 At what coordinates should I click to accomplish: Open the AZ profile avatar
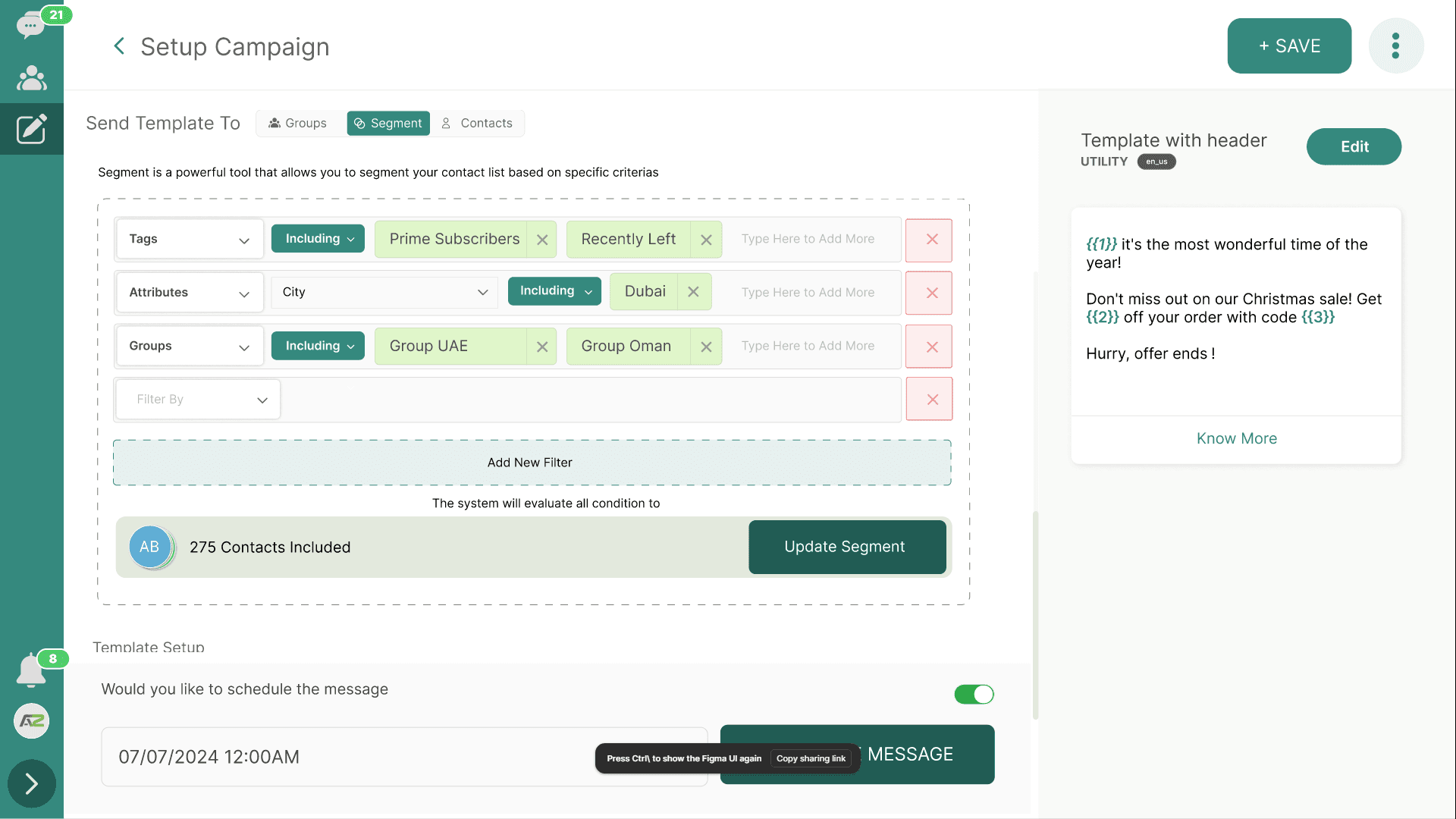click(31, 720)
